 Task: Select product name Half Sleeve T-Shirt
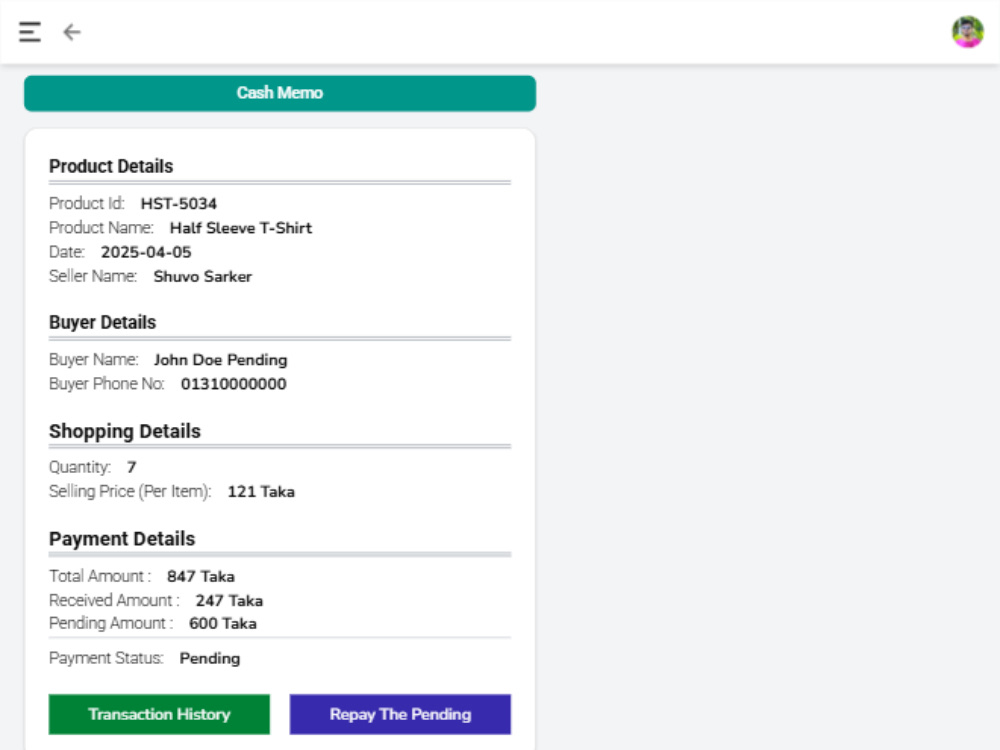coord(240,228)
